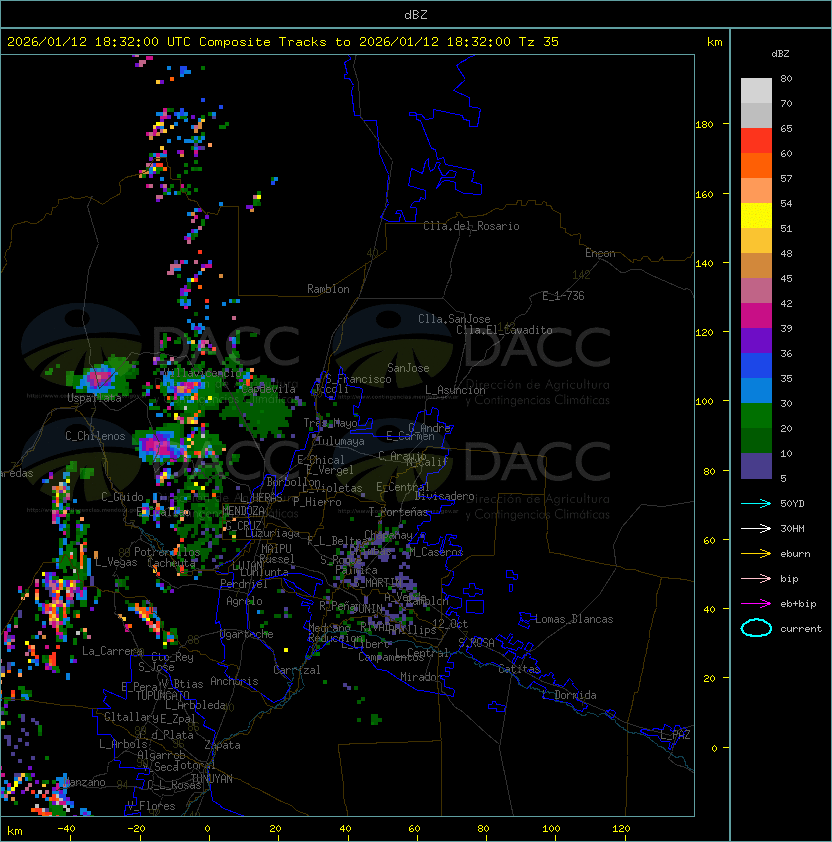
Task: Select the light blue 35-30 dBZ swatch
Action: pos(756,390)
